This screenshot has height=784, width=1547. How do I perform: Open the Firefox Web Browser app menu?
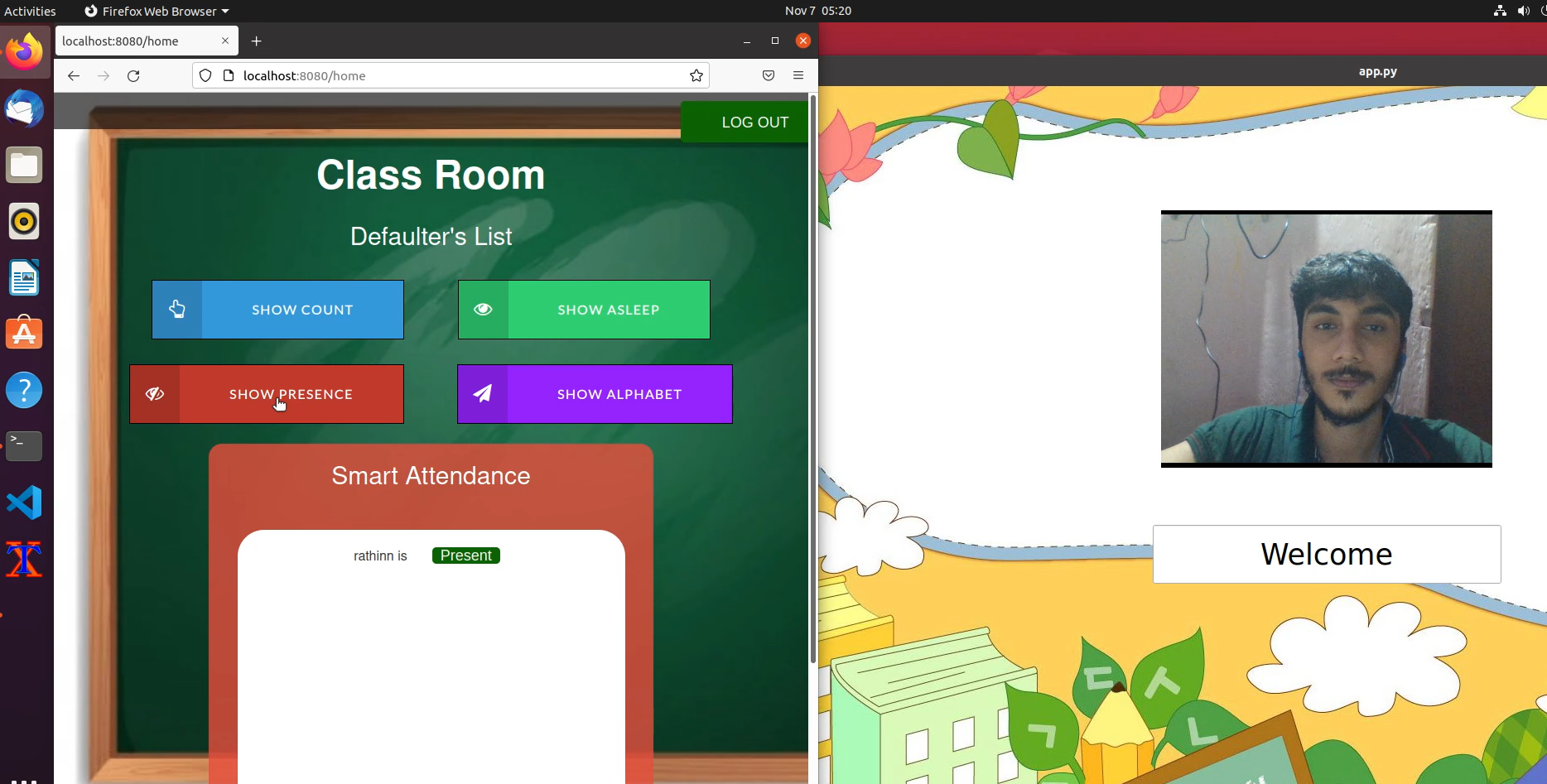pyautogui.click(x=157, y=11)
